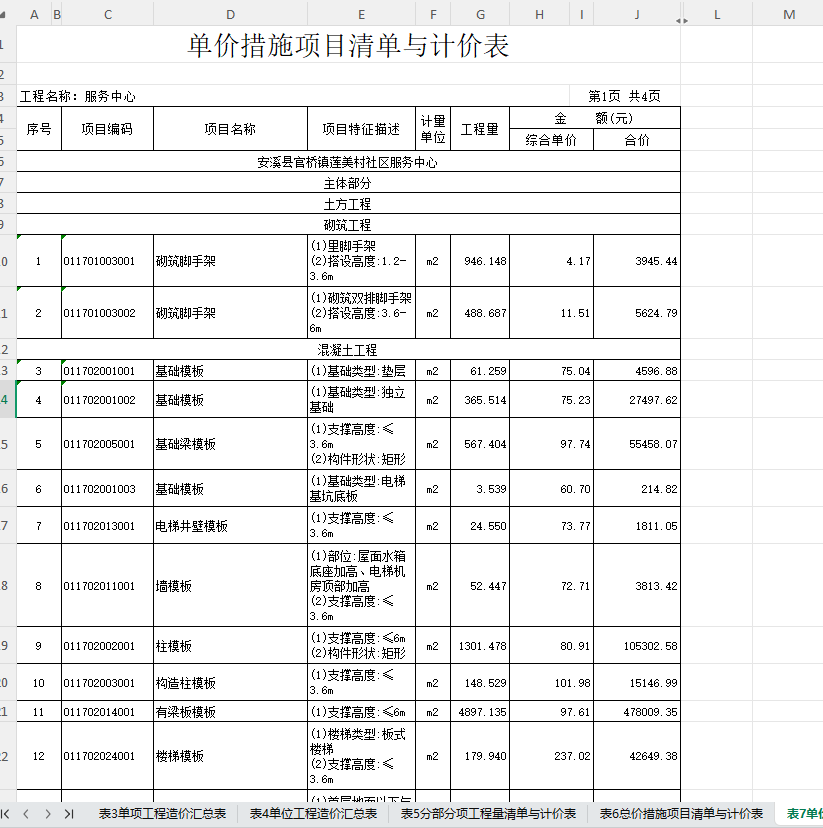823x828 pixels.
Task: Select column B header
Action: 56,15
